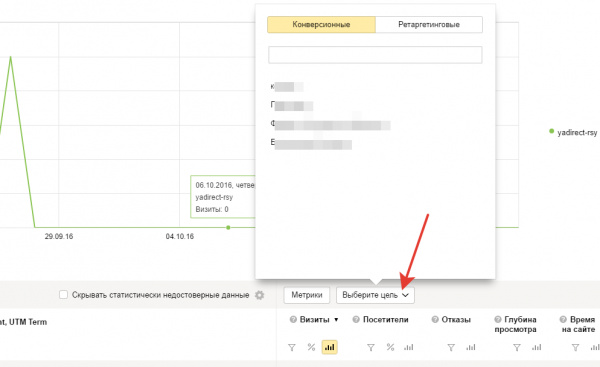Image resolution: width=600 pixels, height=367 pixels.
Task: Tick the Скрывать статистически недостоверные данные checkbox
Action: [x=64, y=295]
